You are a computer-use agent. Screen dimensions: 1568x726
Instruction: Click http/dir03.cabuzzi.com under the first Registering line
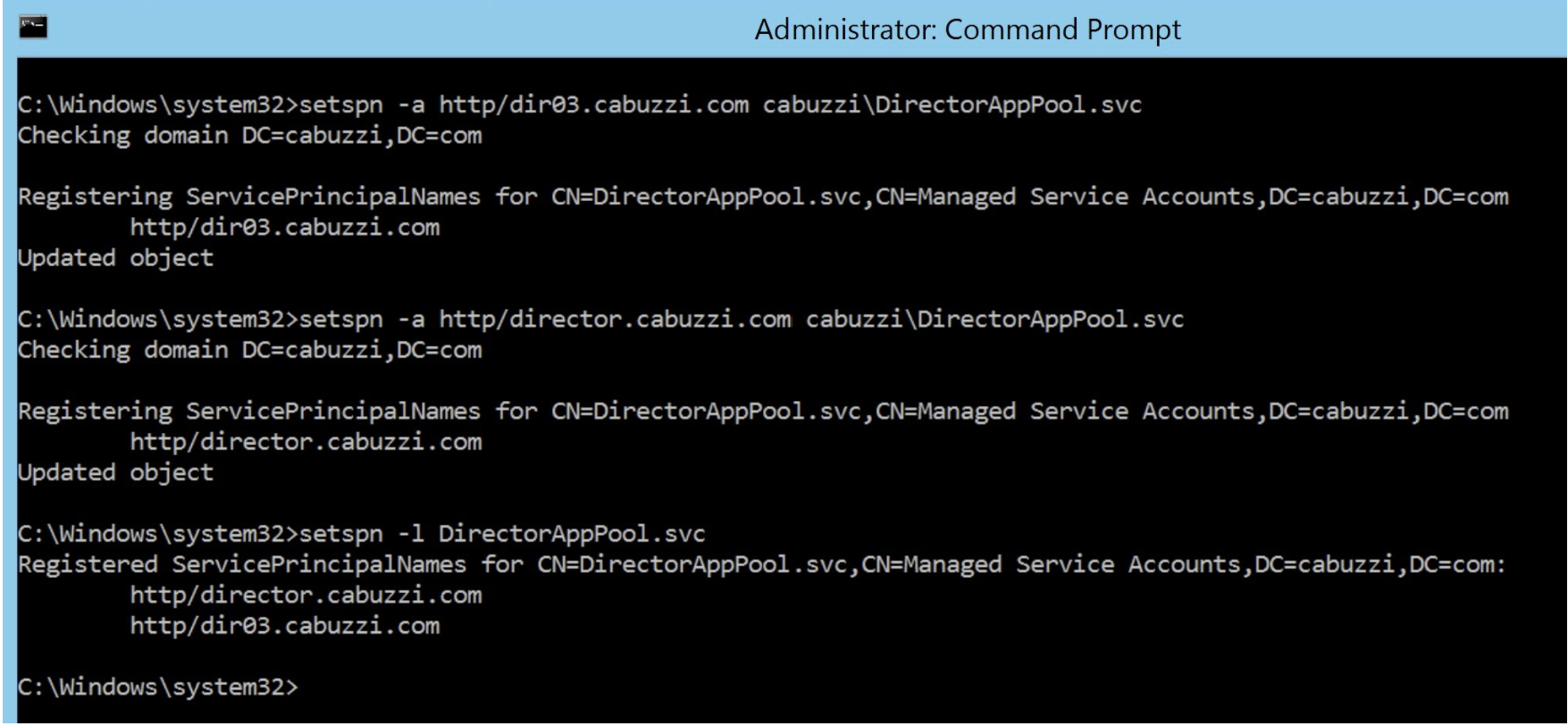click(x=284, y=227)
